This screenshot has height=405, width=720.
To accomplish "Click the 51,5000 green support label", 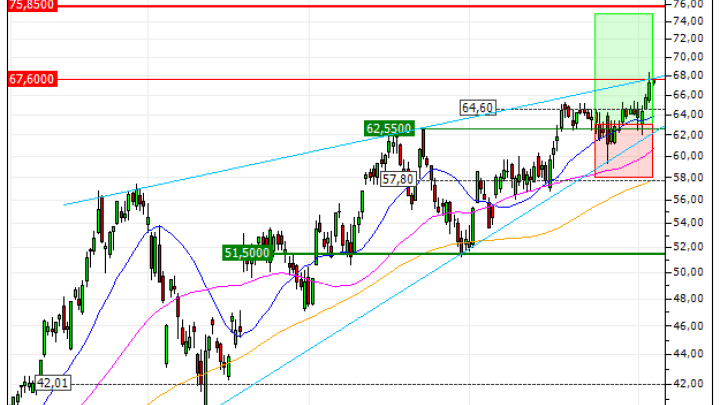I will [x=248, y=253].
